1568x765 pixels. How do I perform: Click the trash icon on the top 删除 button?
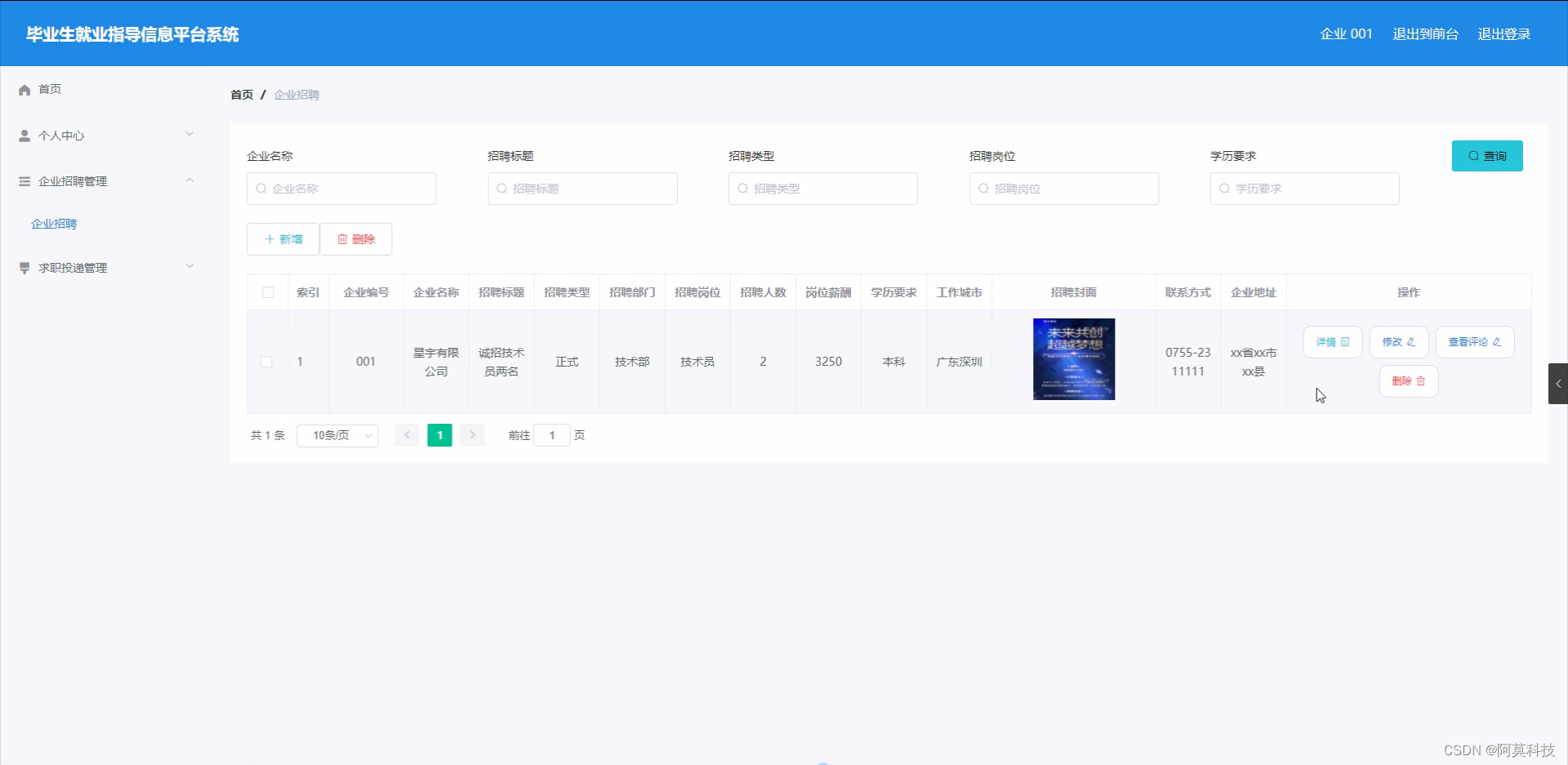(x=343, y=239)
